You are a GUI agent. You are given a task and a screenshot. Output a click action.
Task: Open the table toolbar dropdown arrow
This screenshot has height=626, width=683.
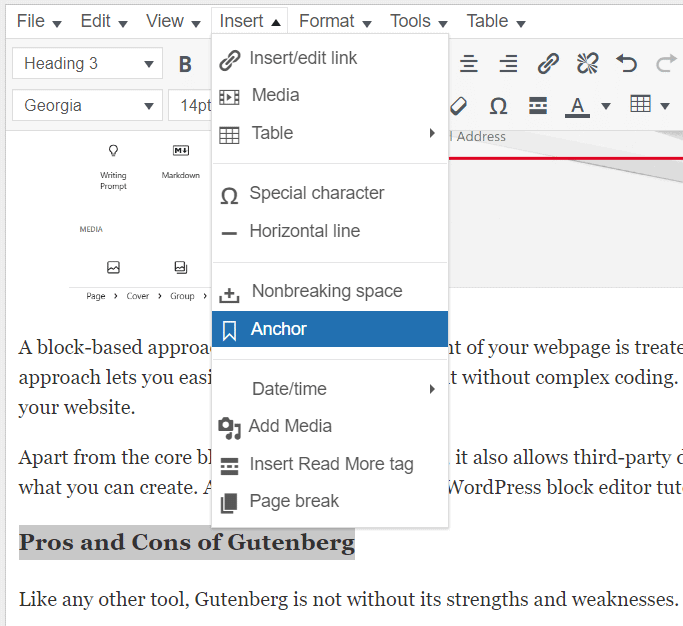pos(665,106)
